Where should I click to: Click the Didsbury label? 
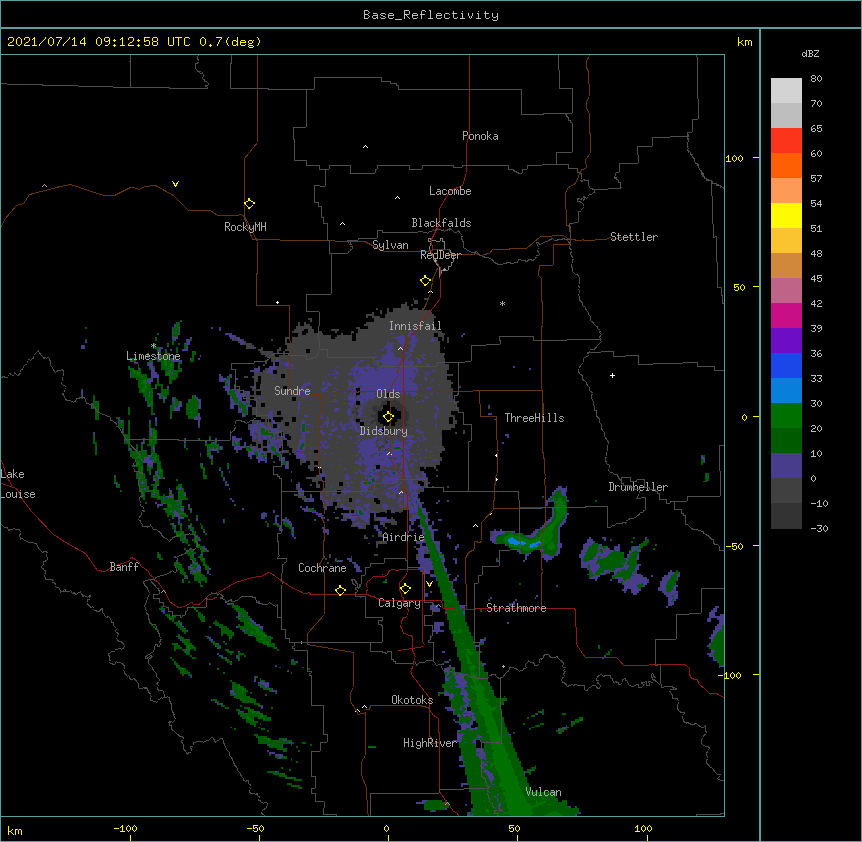click(x=384, y=431)
